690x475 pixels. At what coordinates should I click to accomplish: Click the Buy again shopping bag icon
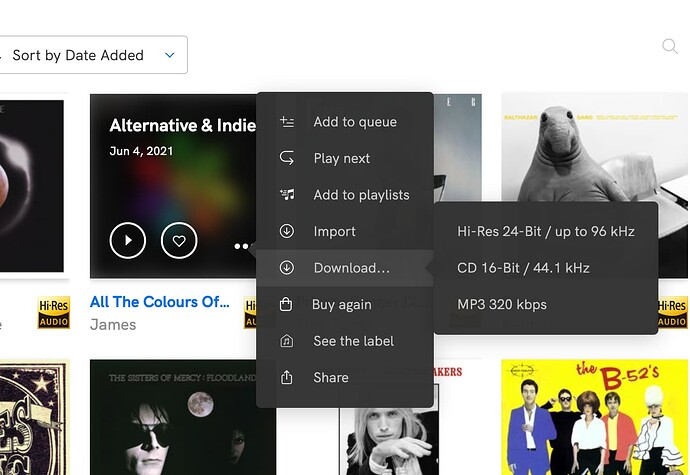coord(287,304)
